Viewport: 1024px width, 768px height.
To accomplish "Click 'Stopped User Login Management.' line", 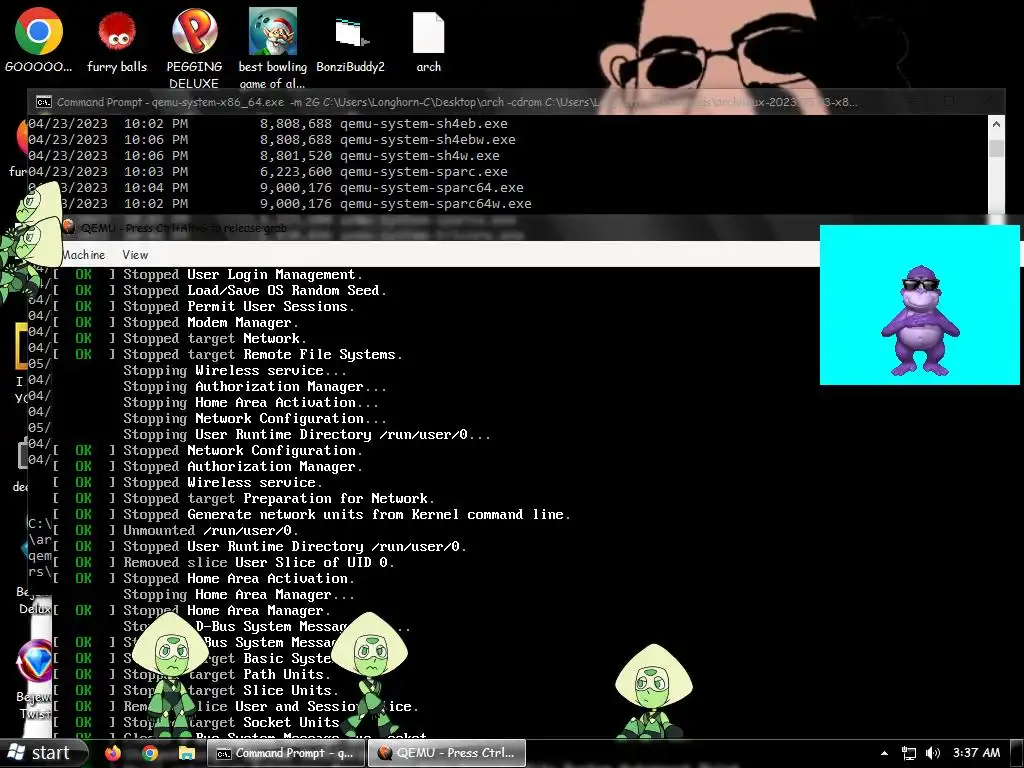I will [x=208, y=274].
